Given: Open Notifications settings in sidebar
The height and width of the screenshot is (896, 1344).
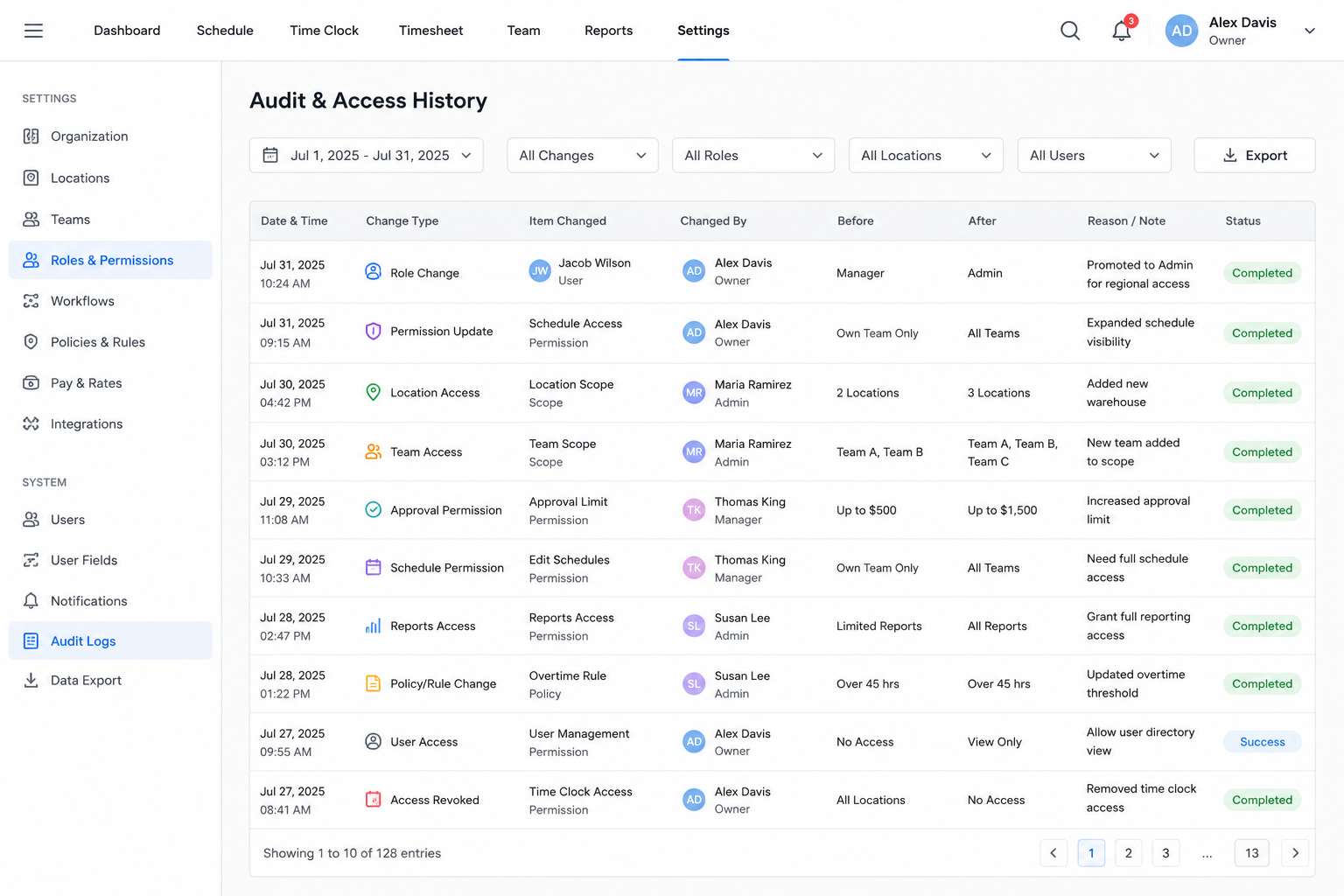Looking at the screenshot, I should [x=110, y=601].
